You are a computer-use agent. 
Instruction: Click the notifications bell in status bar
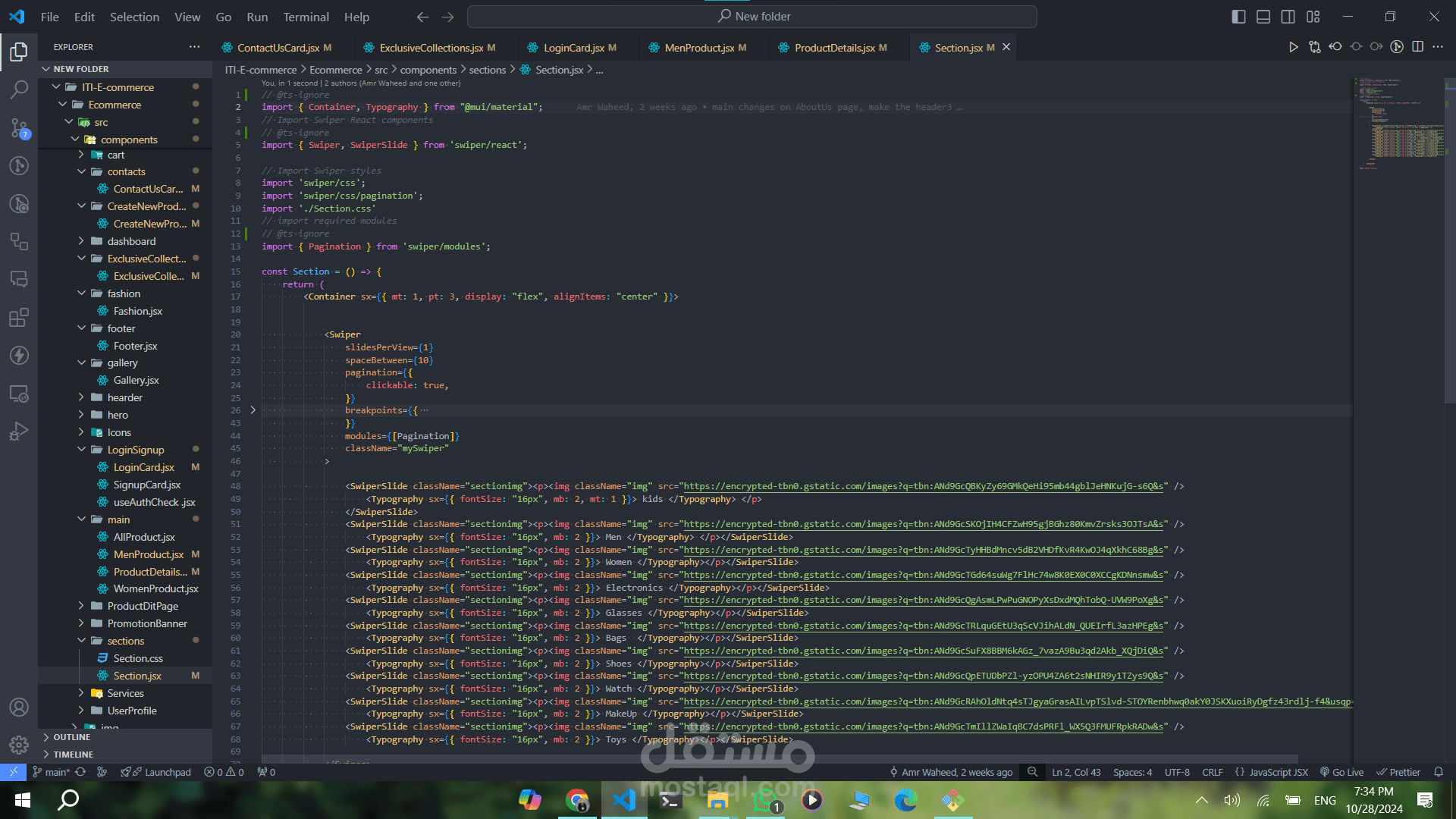(1439, 772)
